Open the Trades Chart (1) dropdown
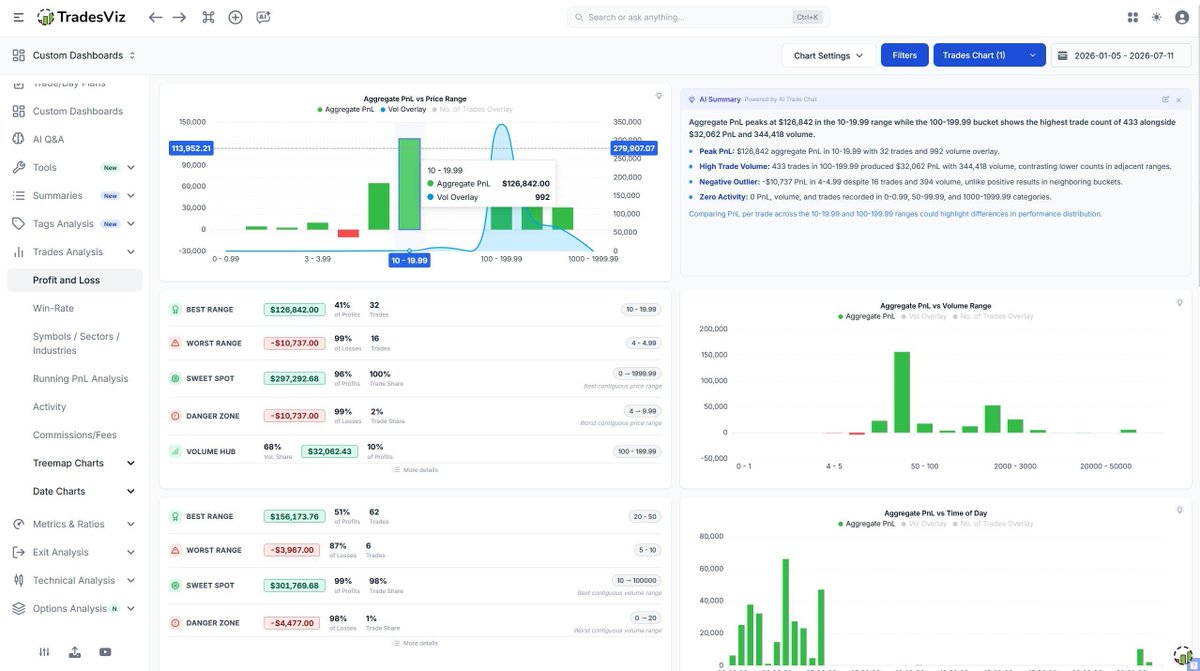Viewport: 1200px width, 671px height. click(x=989, y=56)
